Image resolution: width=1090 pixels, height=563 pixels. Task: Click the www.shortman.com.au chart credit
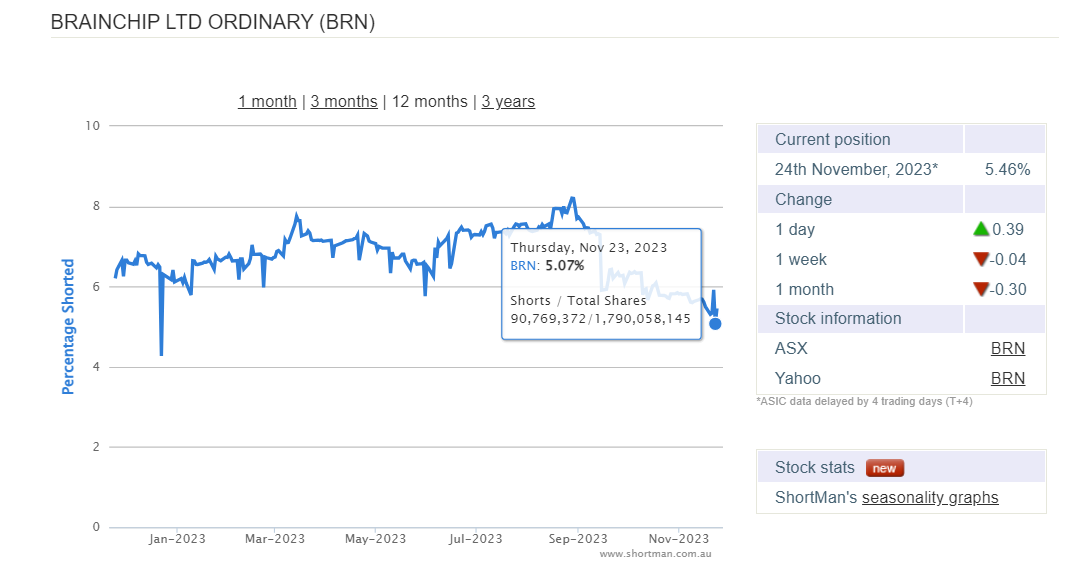(x=656, y=553)
